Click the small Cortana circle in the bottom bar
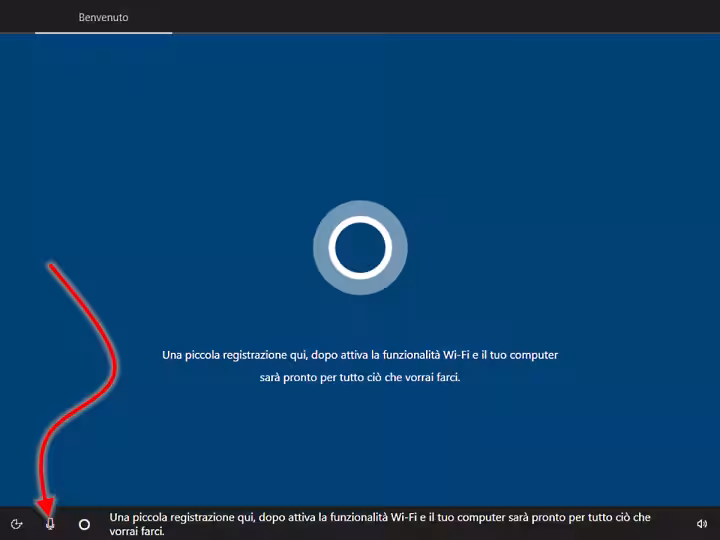720x540 pixels. (84, 524)
